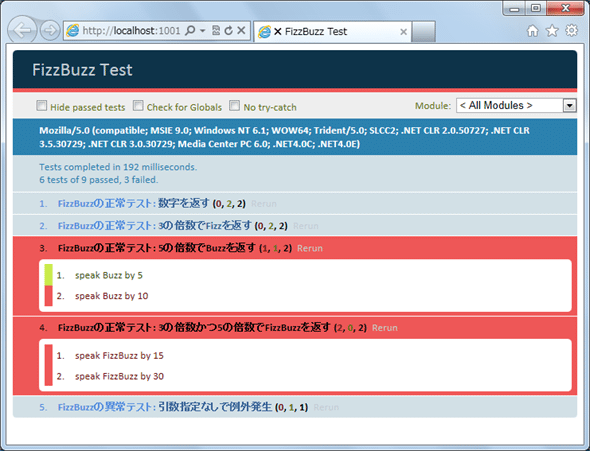Image resolution: width=590 pixels, height=451 pixels.
Task: Close the FizzBuzz Test tab
Action: coord(403,32)
